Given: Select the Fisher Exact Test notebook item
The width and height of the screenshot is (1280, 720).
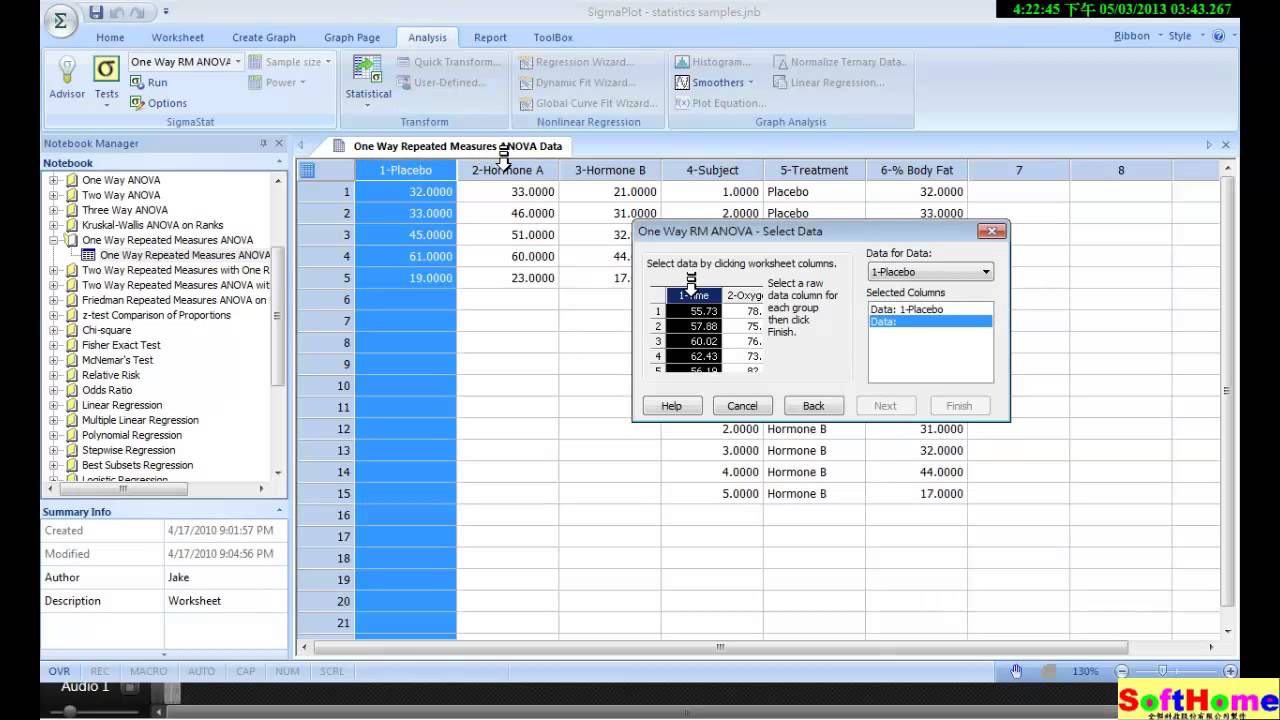Looking at the screenshot, I should point(121,345).
